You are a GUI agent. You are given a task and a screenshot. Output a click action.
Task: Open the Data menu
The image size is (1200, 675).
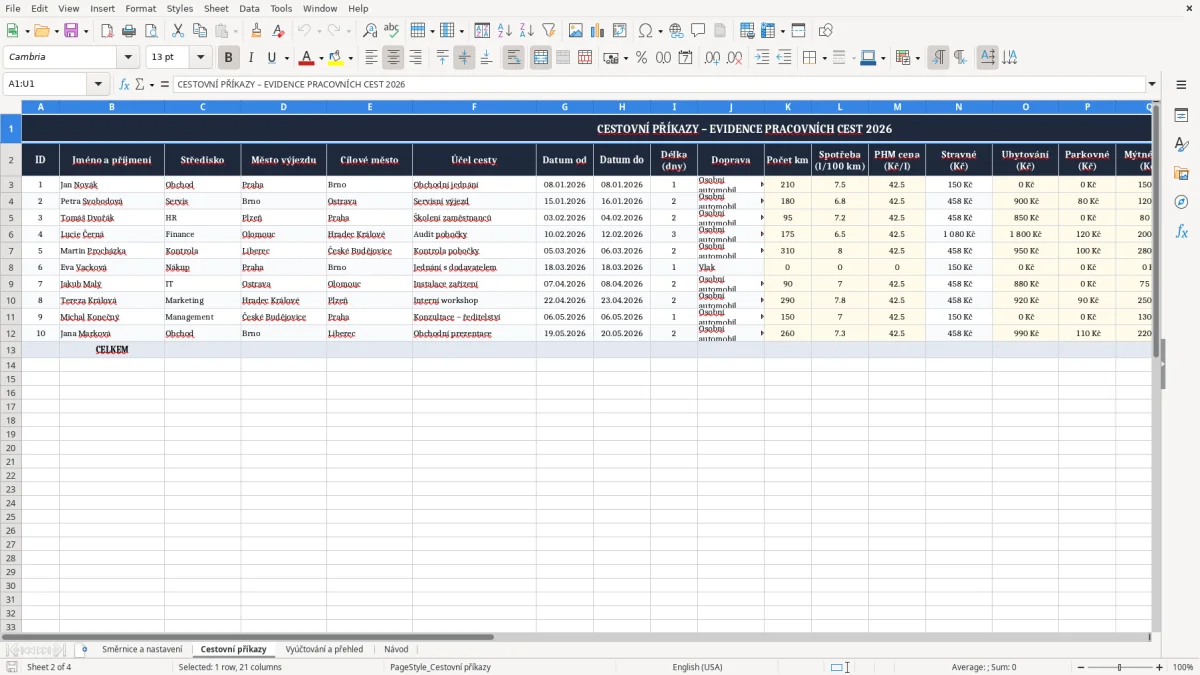pos(249,8)
